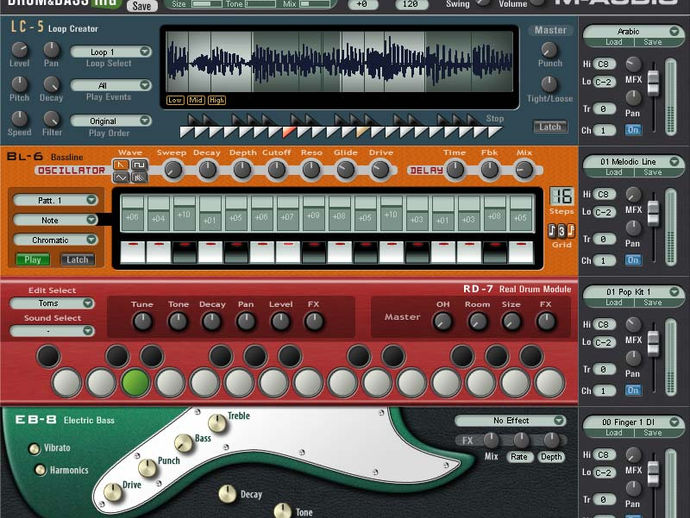Click the Bassline Delay Fbk knob
690x518 pixels.
[489, 169]
